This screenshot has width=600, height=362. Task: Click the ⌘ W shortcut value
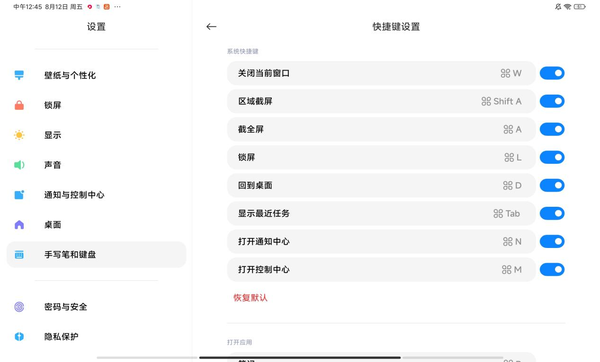[511, 73]
